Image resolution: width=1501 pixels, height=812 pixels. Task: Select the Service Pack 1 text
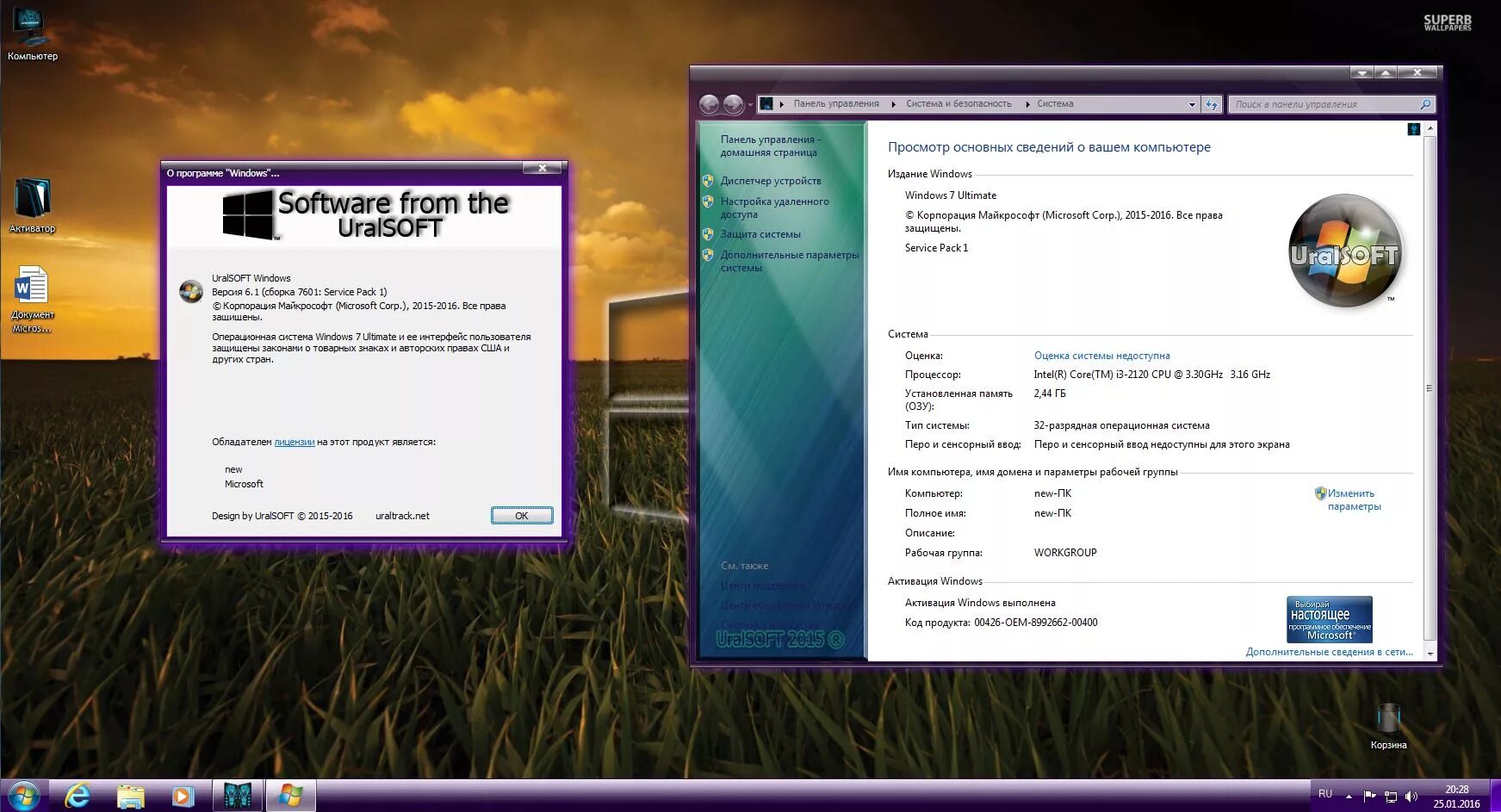coord(936,248)
